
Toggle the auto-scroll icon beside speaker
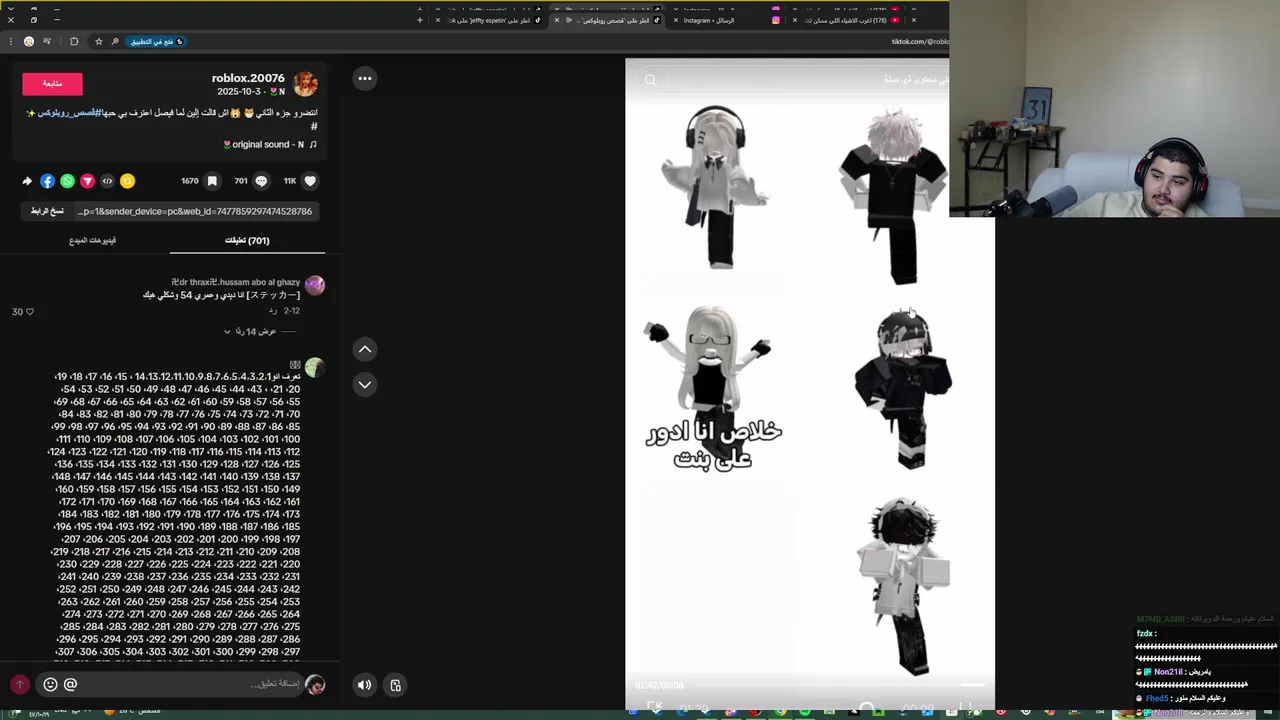pyautogui.click(x=395, y=685)
